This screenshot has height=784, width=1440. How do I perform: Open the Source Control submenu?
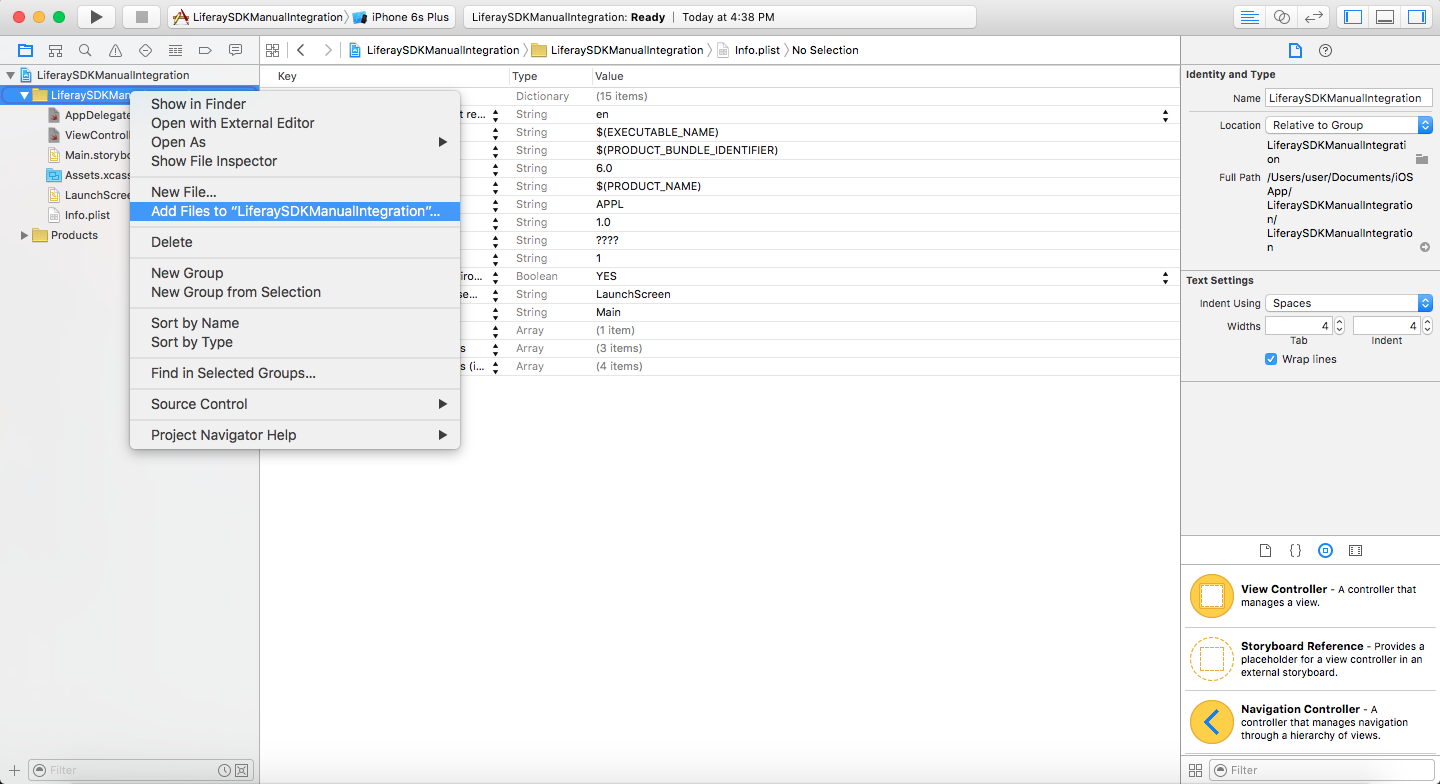click(295, 404)
